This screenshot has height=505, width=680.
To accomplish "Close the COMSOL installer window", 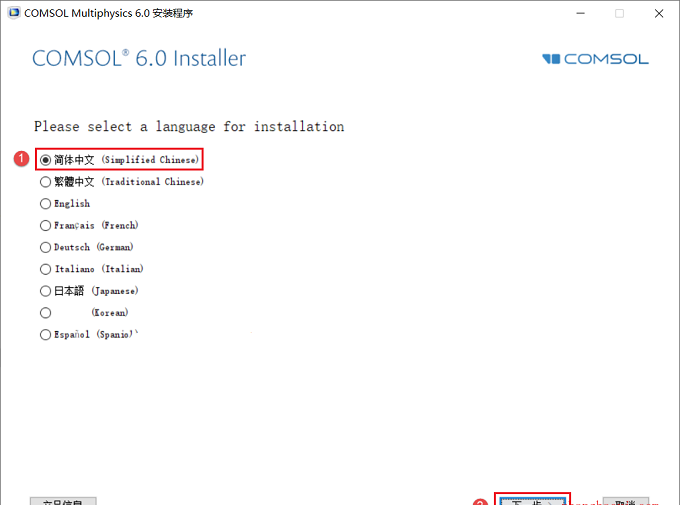I will (659, 13).
